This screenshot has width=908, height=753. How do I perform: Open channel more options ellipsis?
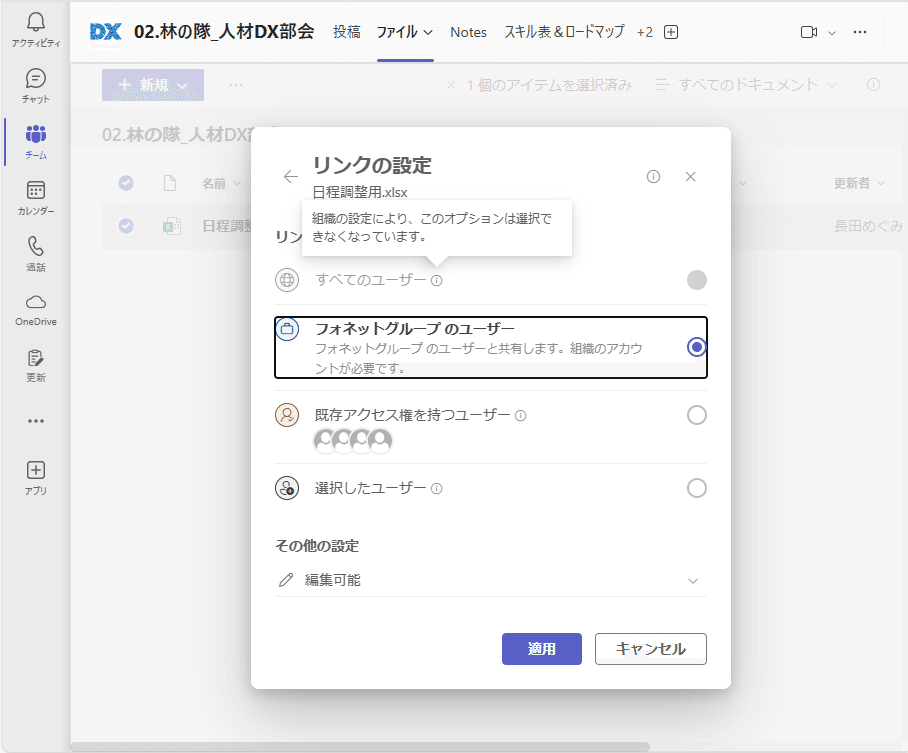860,32
